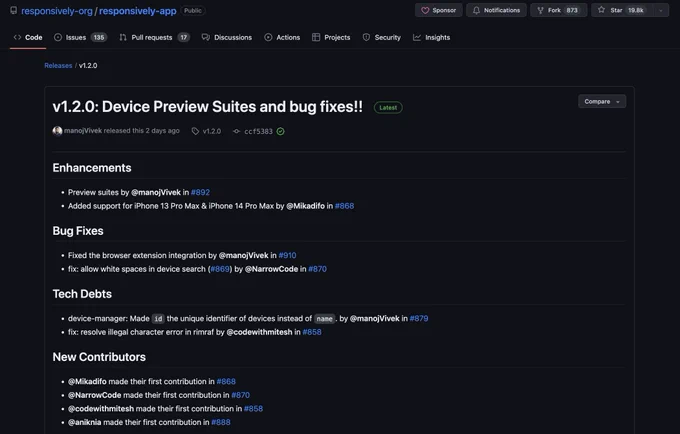680x434 pixels.
Task: Open issue #869 link
Action: tap(220, 269)
